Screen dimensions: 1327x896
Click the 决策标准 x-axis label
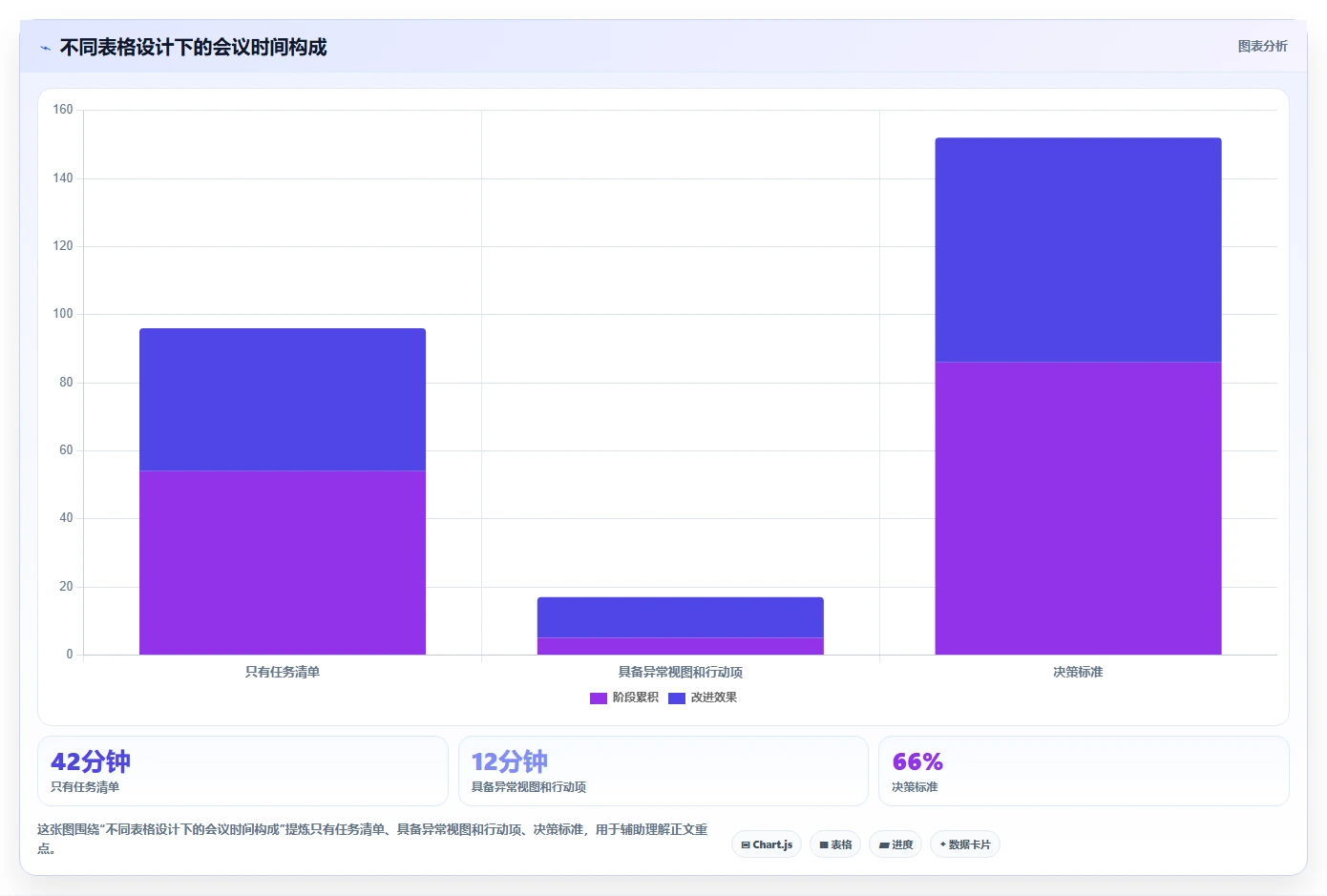click(1078, 672)
